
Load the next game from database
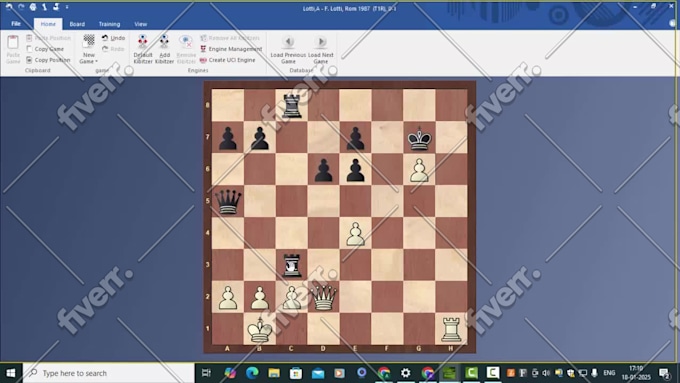click(321, 49)
